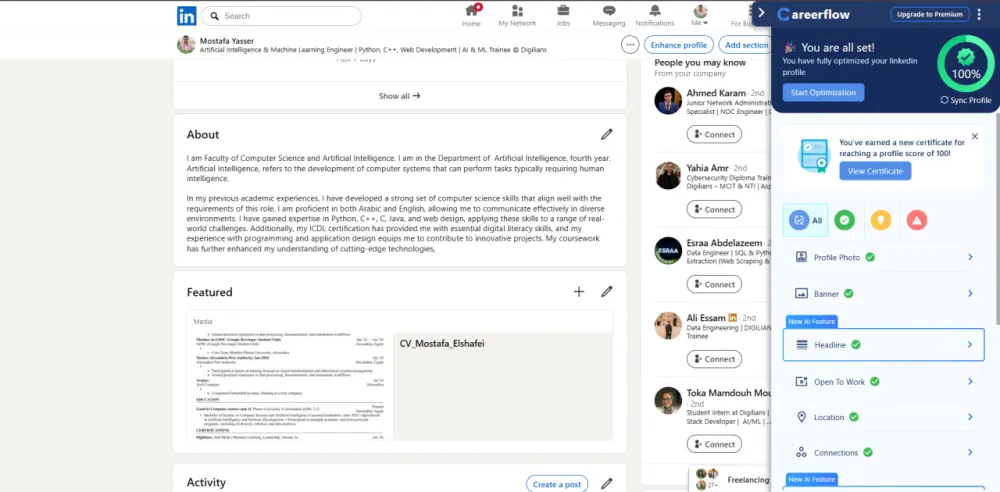Expand the Connections item
This screenshot has width=1000, height=492.
tap(883, 452)
